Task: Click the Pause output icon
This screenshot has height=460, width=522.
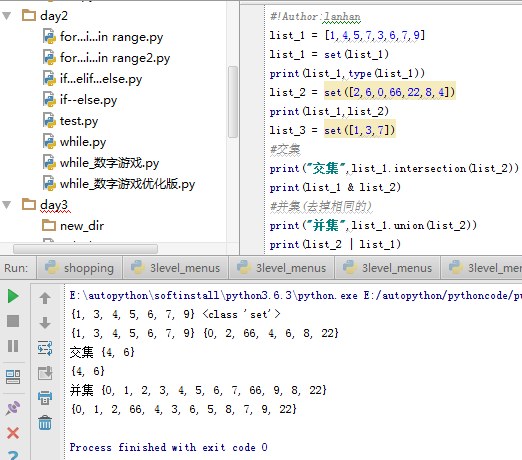Action: (13, 346)
